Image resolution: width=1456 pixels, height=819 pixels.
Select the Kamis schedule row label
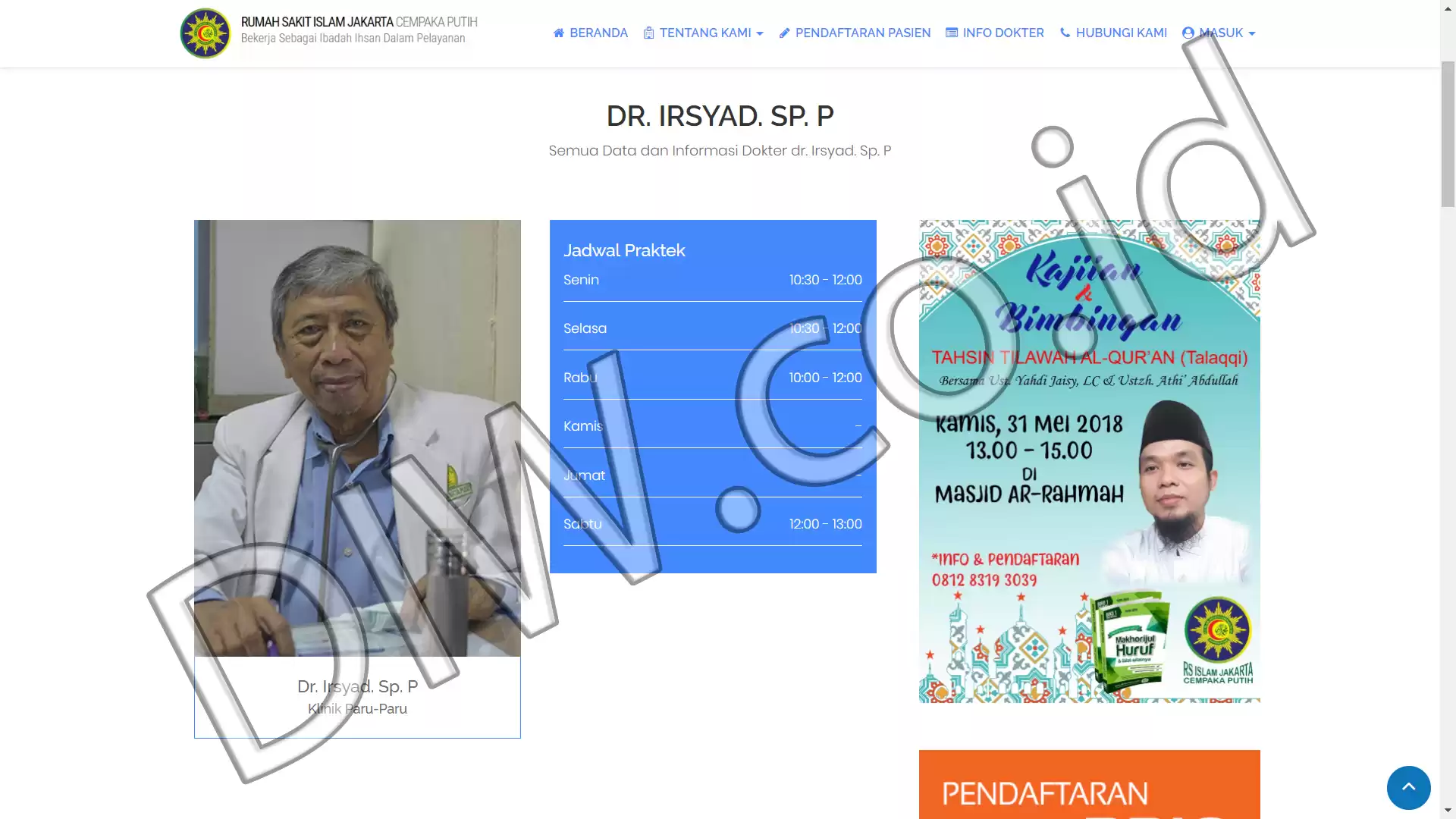pyautogui.click(x=582, y=426)
